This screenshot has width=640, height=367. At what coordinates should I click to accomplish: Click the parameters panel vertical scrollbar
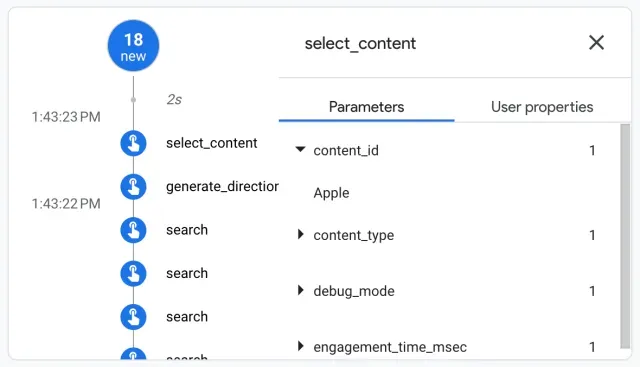625,236
